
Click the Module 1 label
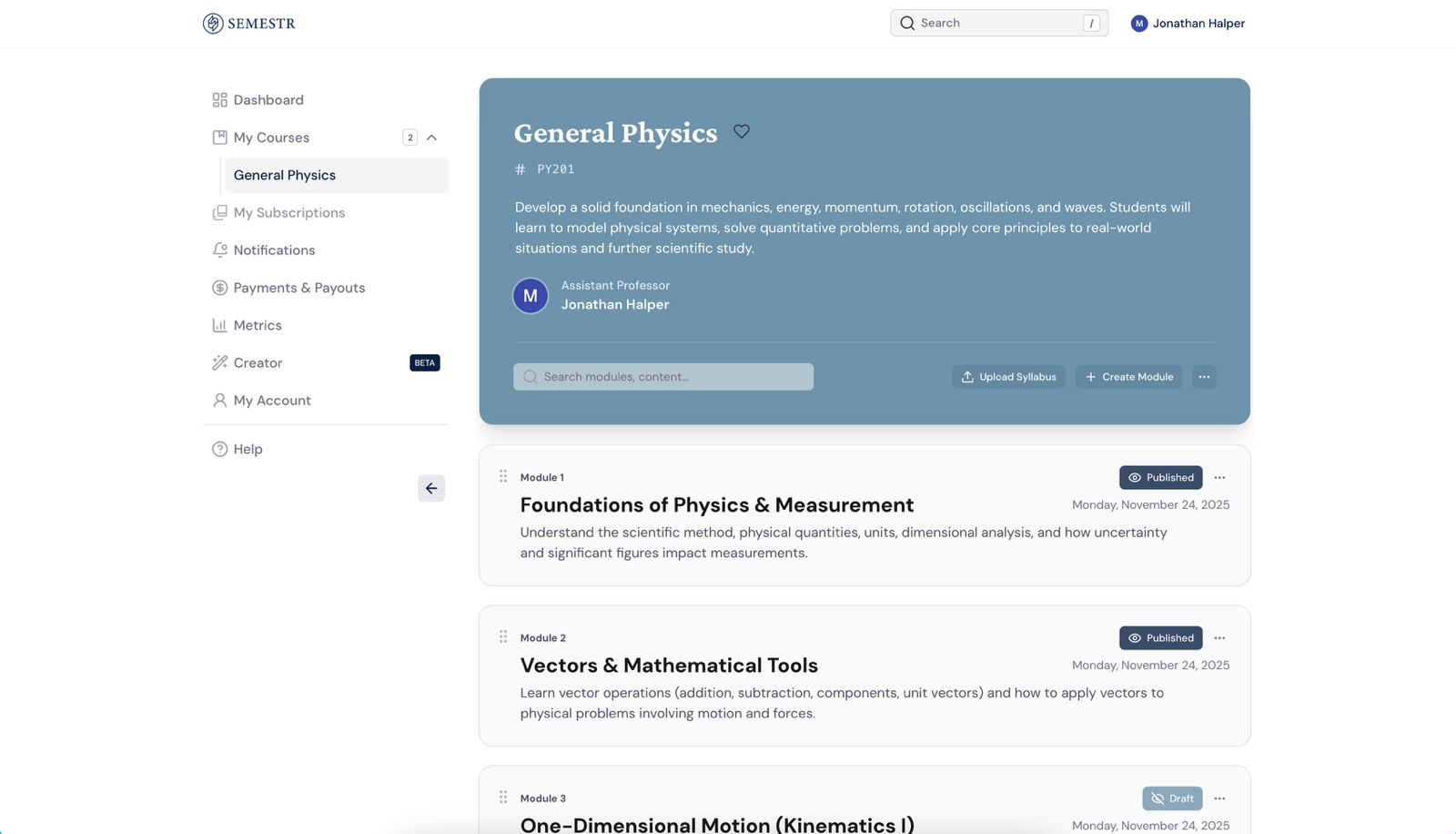[542, 477]
